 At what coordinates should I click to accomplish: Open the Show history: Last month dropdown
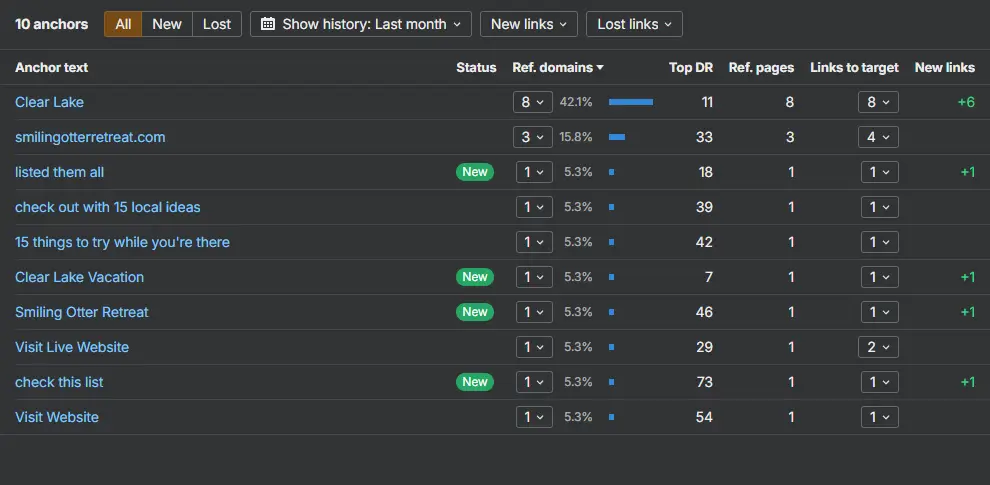click(x=361, y=24)
